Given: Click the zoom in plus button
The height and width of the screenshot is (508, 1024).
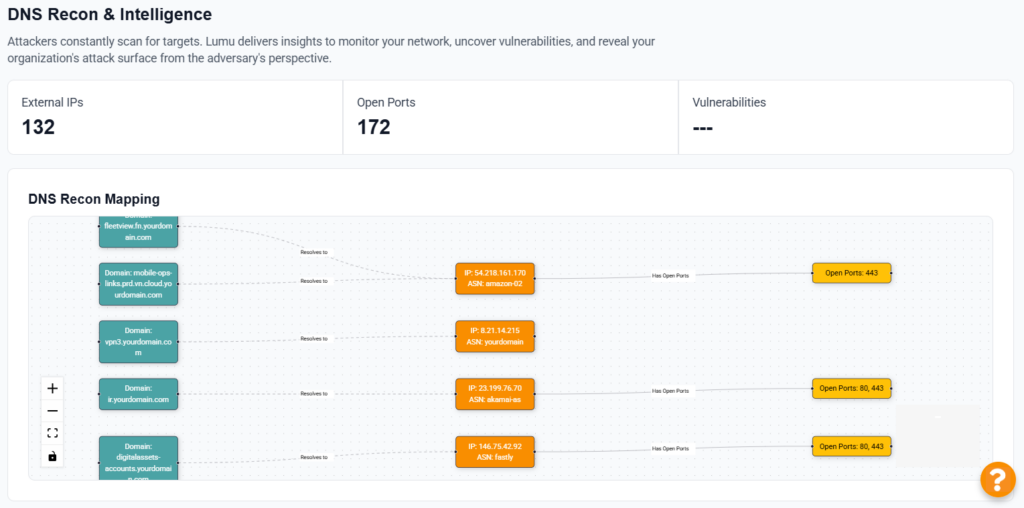Looking at the screenshot, I should [x=53, y=388].
